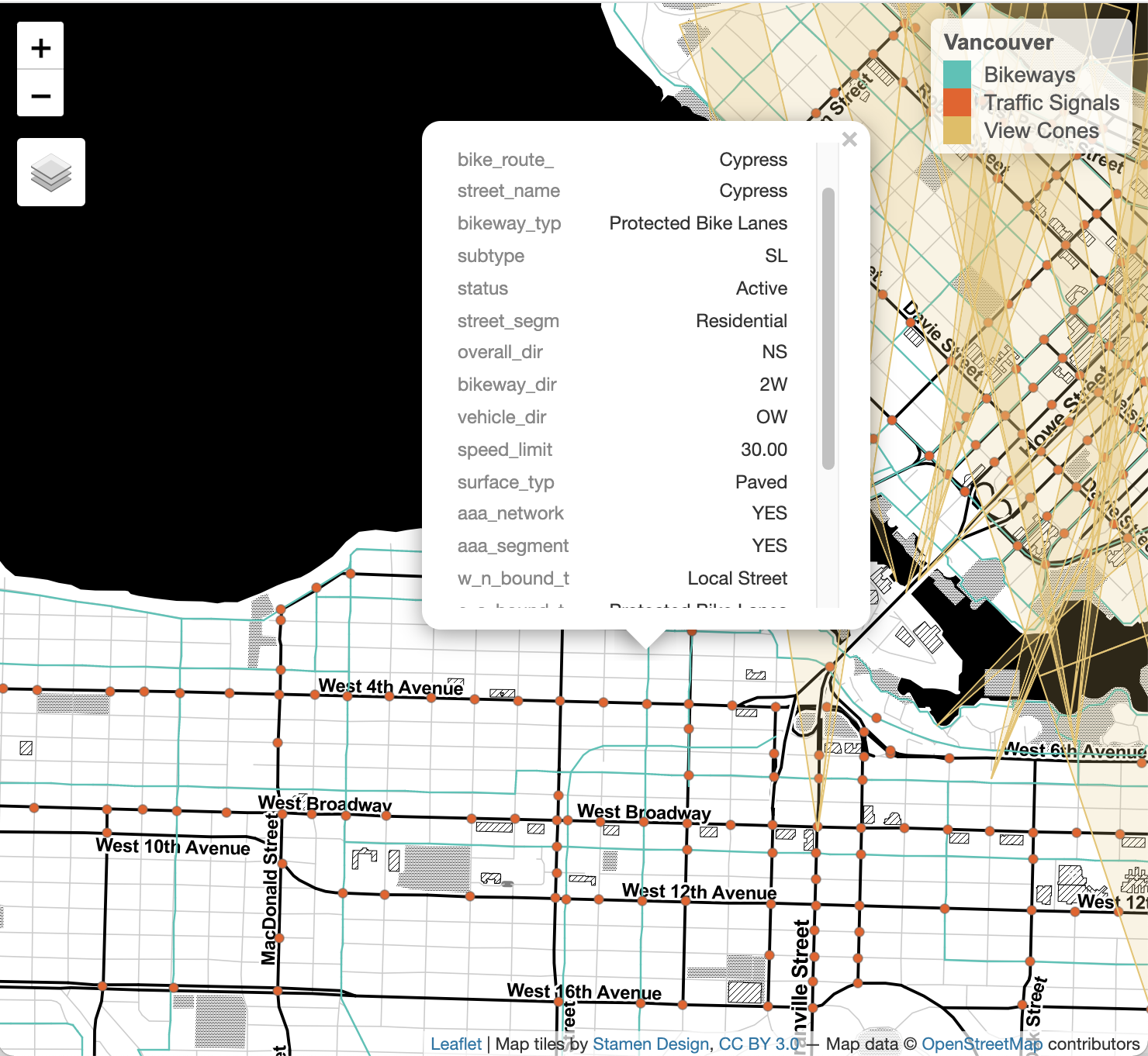Viewport: 1148px width, 1056px height.
Task: Close the Cypress bikeway popup
Action: 849,140
